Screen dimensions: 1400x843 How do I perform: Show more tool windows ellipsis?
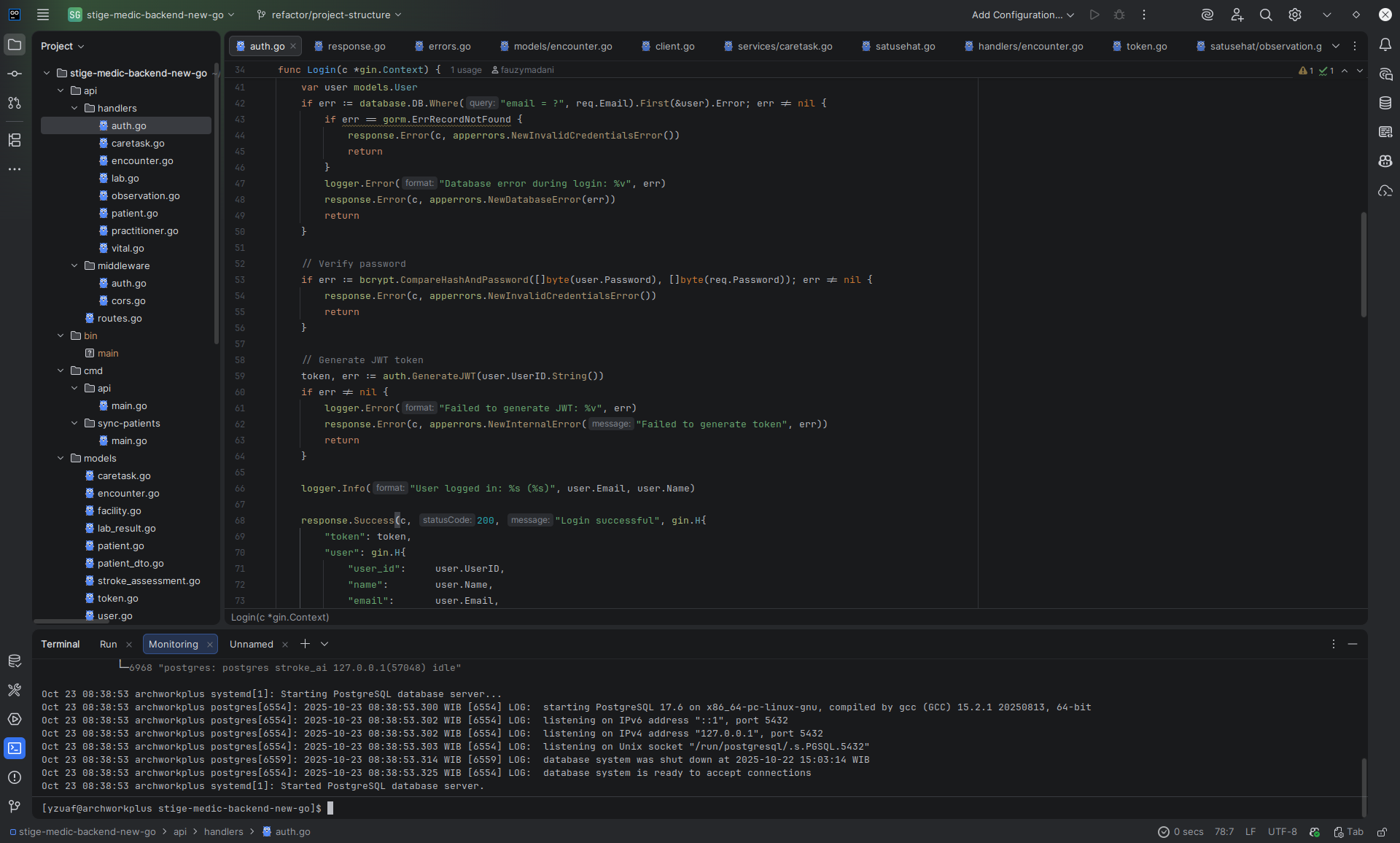click(15, 169)
